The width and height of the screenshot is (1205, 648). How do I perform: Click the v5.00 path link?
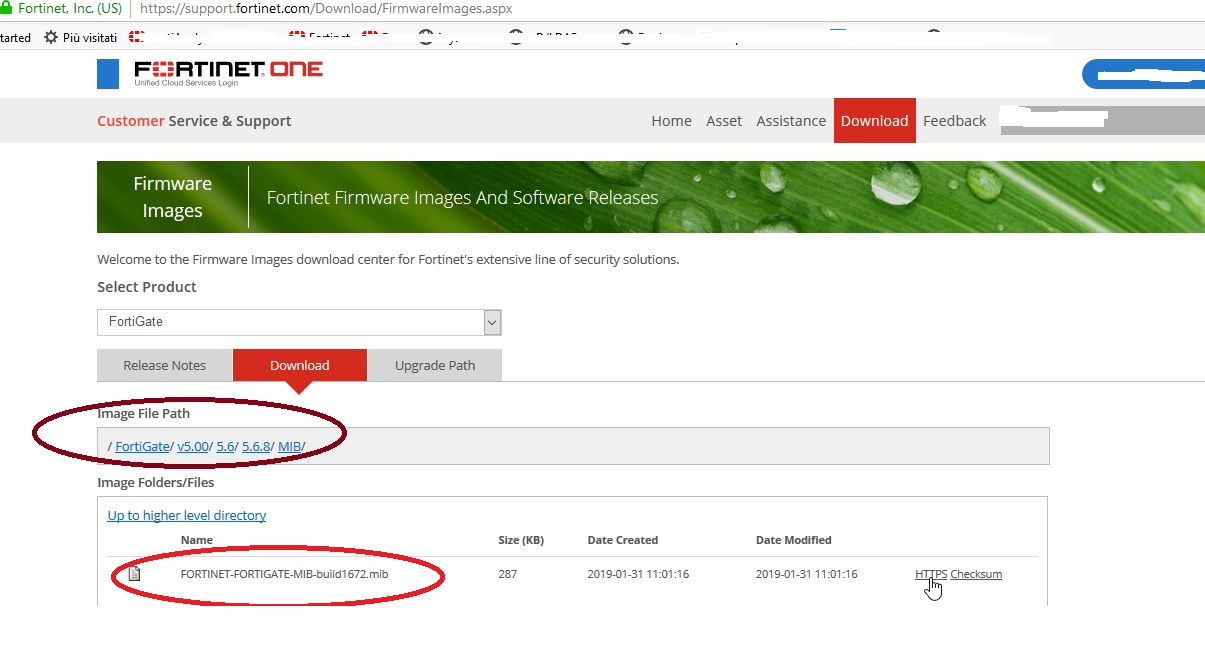192,446
